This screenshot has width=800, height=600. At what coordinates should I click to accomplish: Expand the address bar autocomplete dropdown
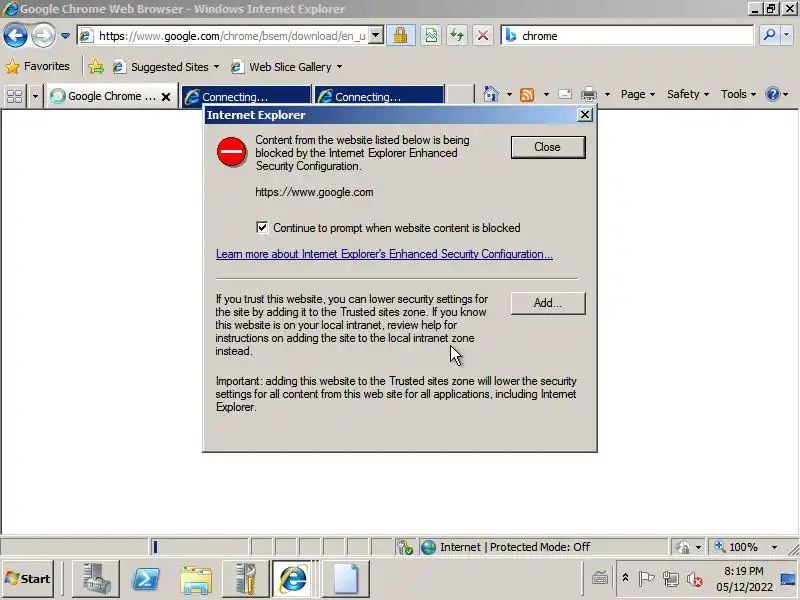(376, 36)
